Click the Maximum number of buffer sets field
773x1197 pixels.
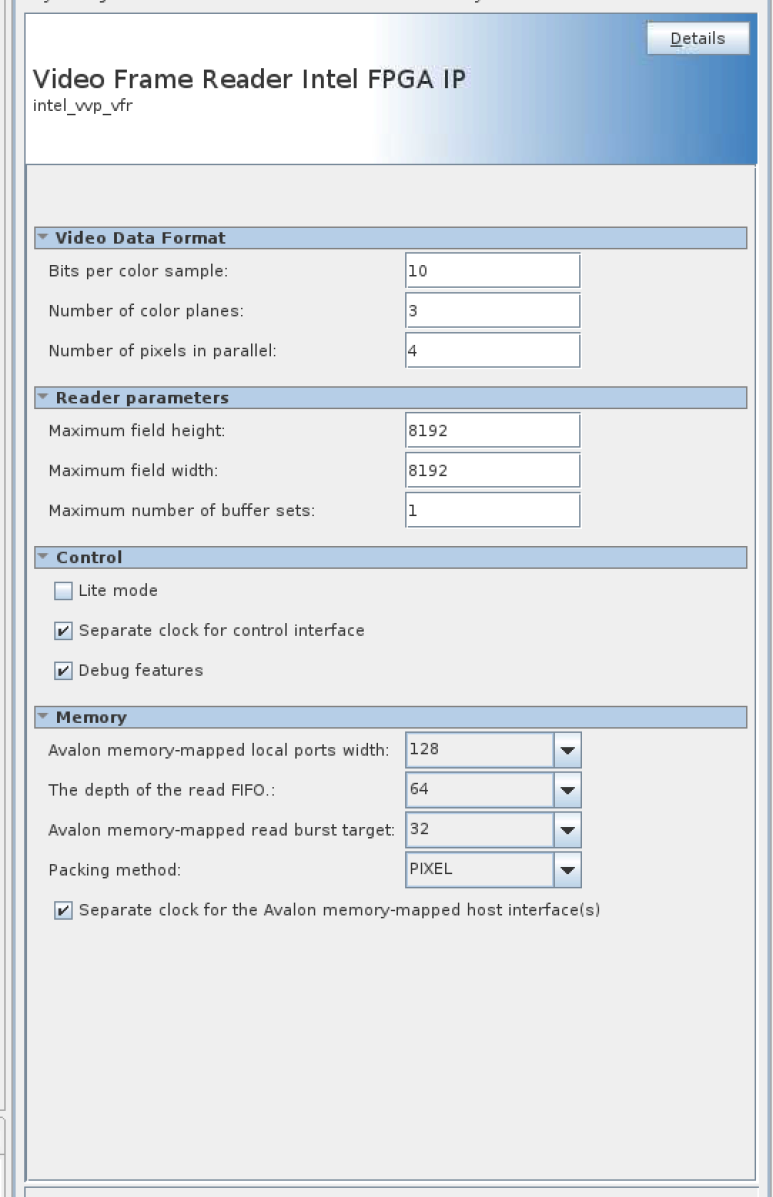(x=492, y=510)
